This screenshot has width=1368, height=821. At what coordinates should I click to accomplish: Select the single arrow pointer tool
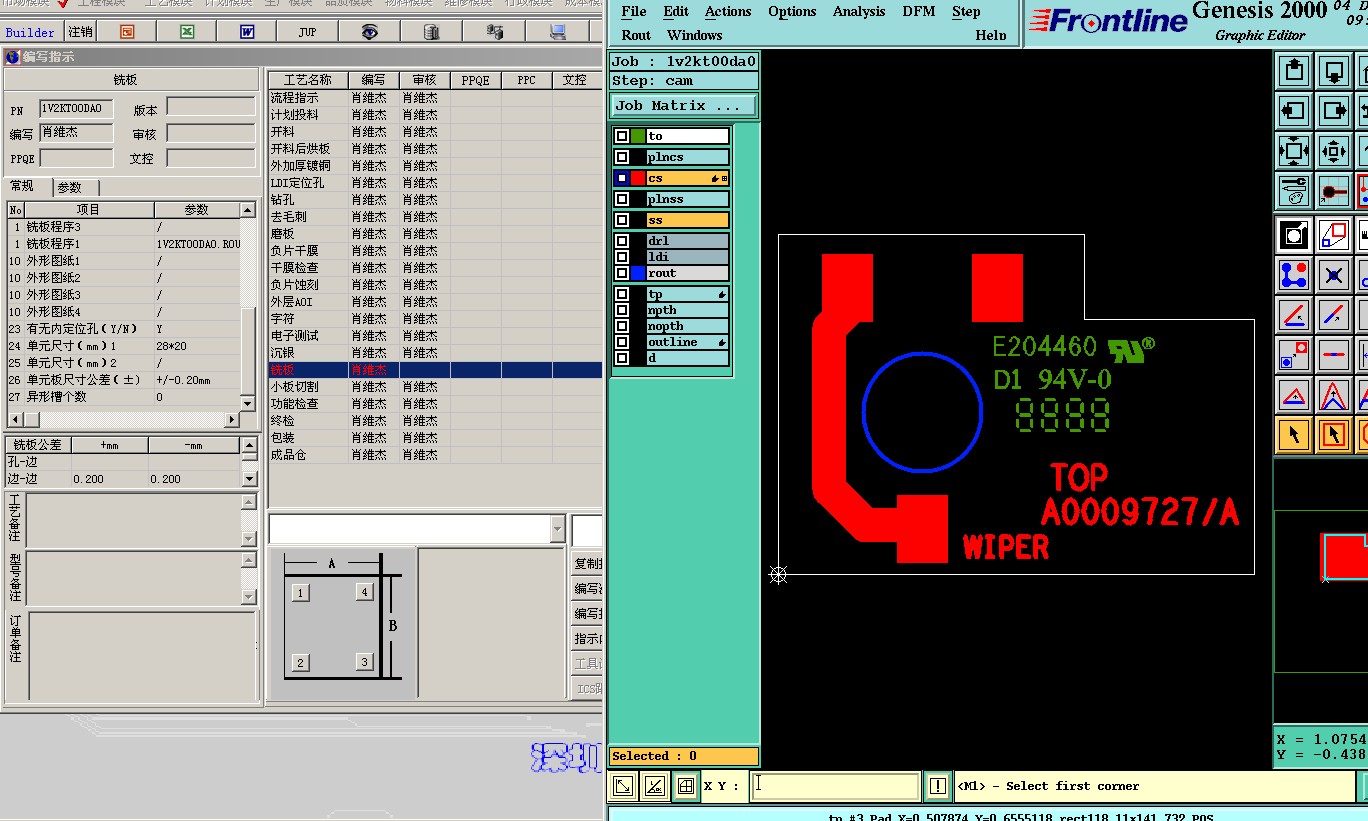[x=1294, y=435]
